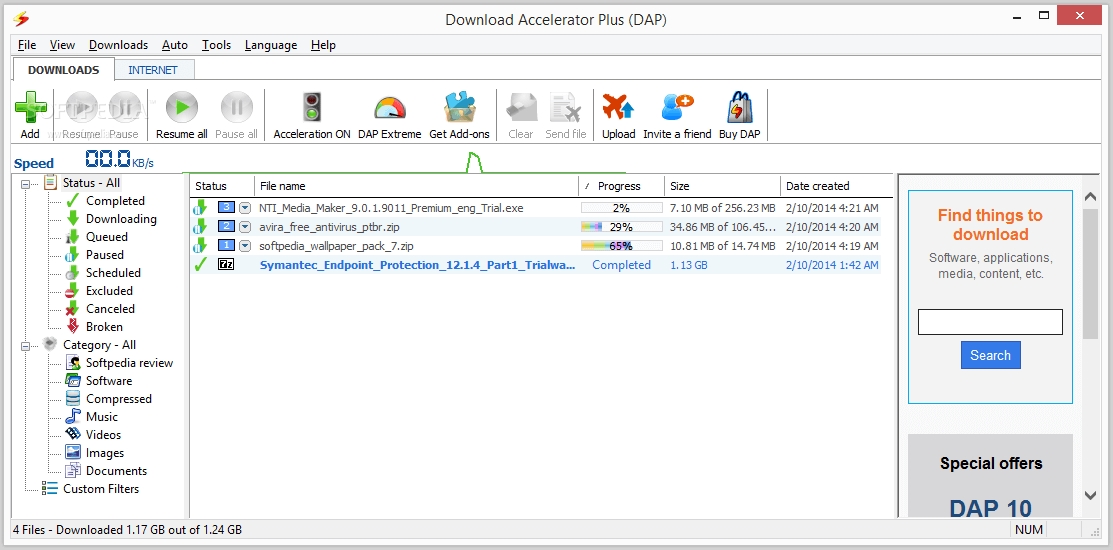Click the green plus Add download icon
The height and width of the screenshot is (550, 1113).
31,109
